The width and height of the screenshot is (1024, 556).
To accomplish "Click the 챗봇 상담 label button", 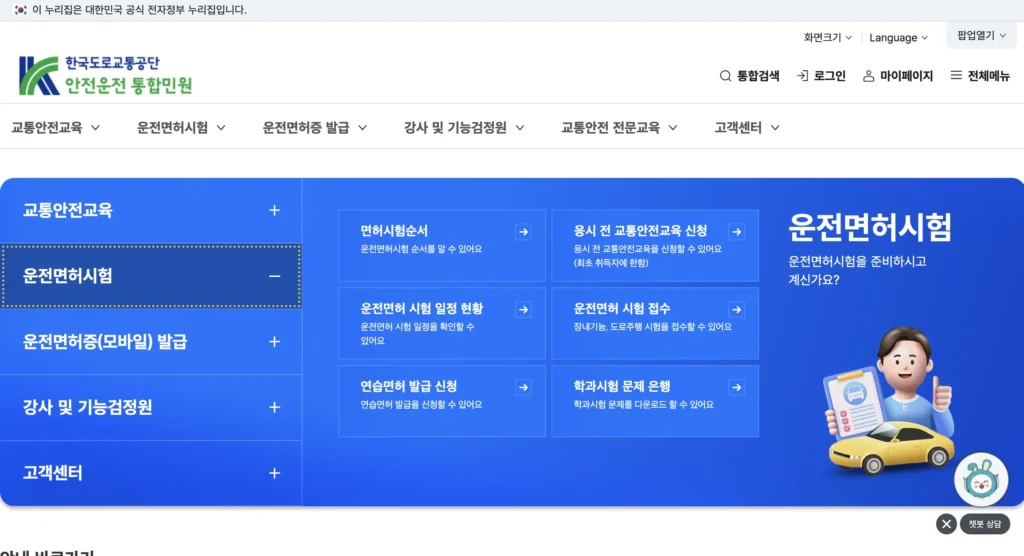I will point(985,524).
